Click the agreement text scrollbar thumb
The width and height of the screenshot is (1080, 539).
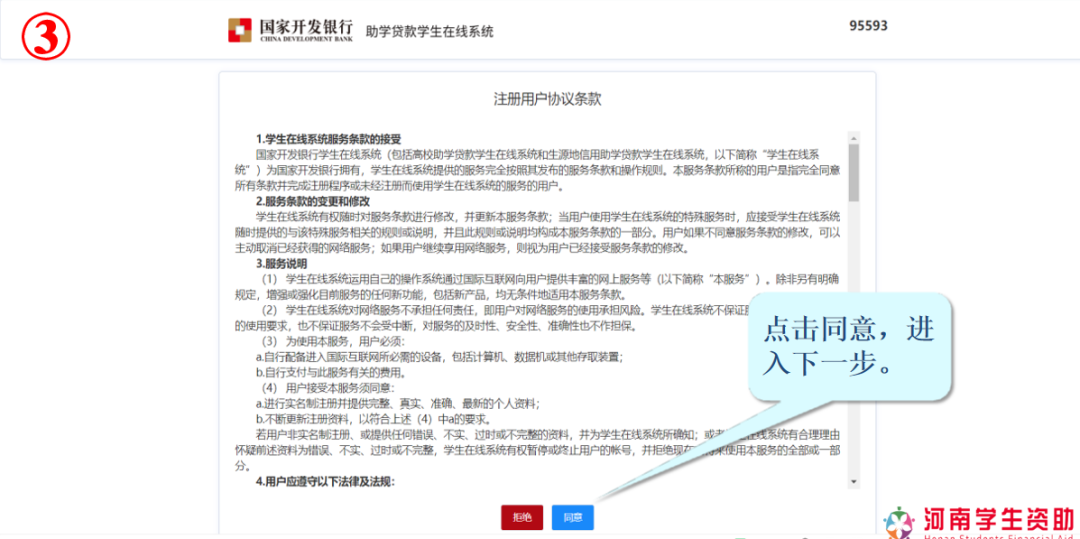(853, 172)
